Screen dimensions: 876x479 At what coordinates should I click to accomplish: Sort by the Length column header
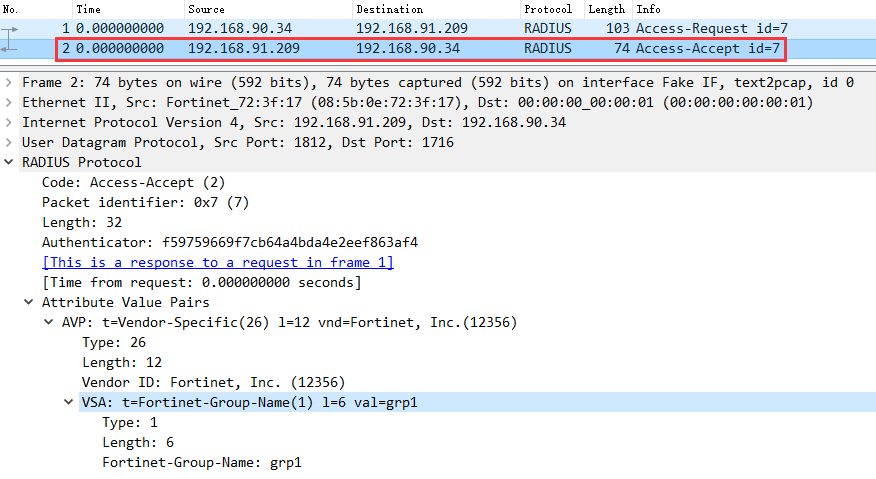(606, 9)
